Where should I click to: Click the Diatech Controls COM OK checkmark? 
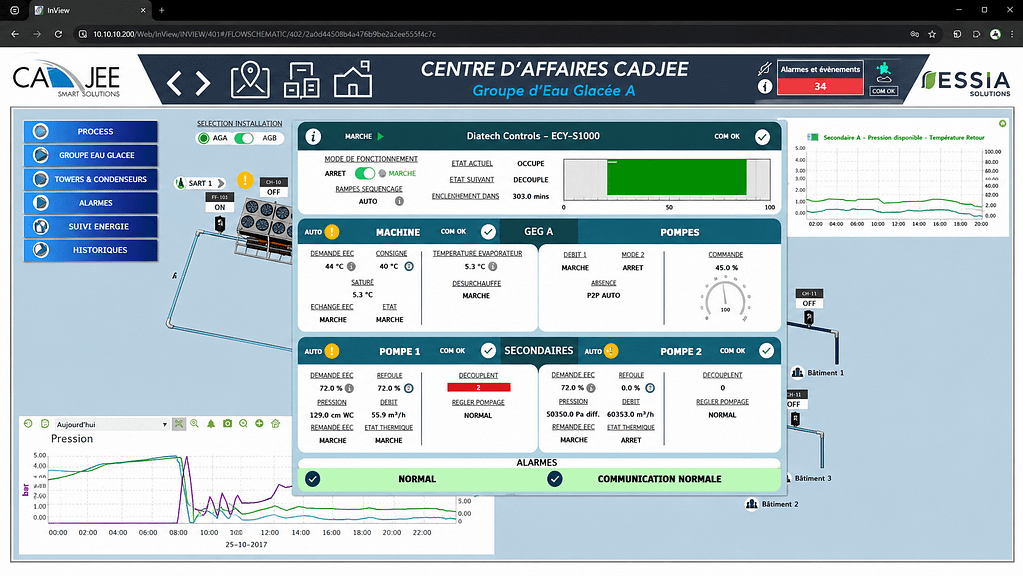762,137
